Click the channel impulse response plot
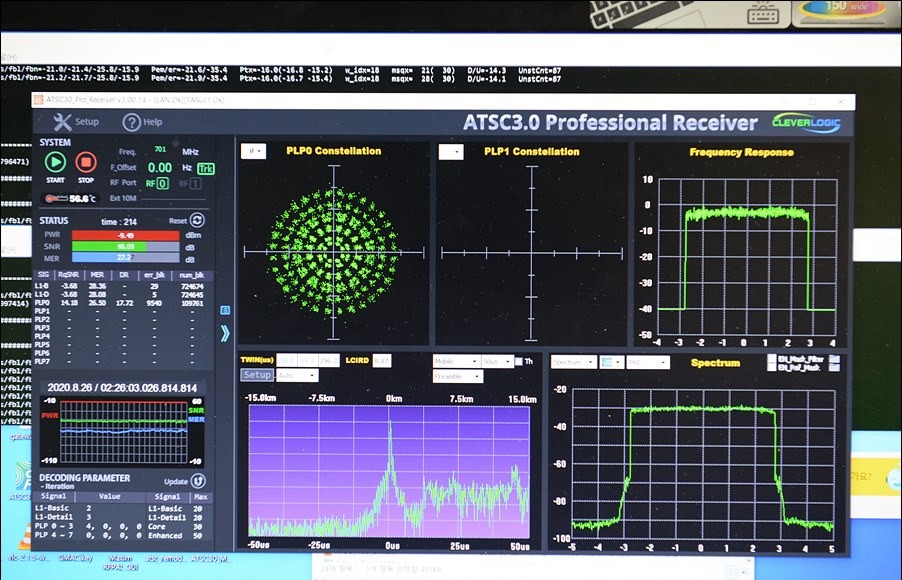The image size is (902, 580). tap(389, 472)
